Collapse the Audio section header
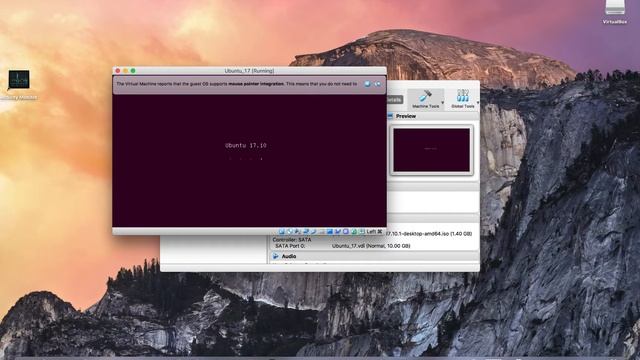The image size is (640, 360). (x=375, y=256)
